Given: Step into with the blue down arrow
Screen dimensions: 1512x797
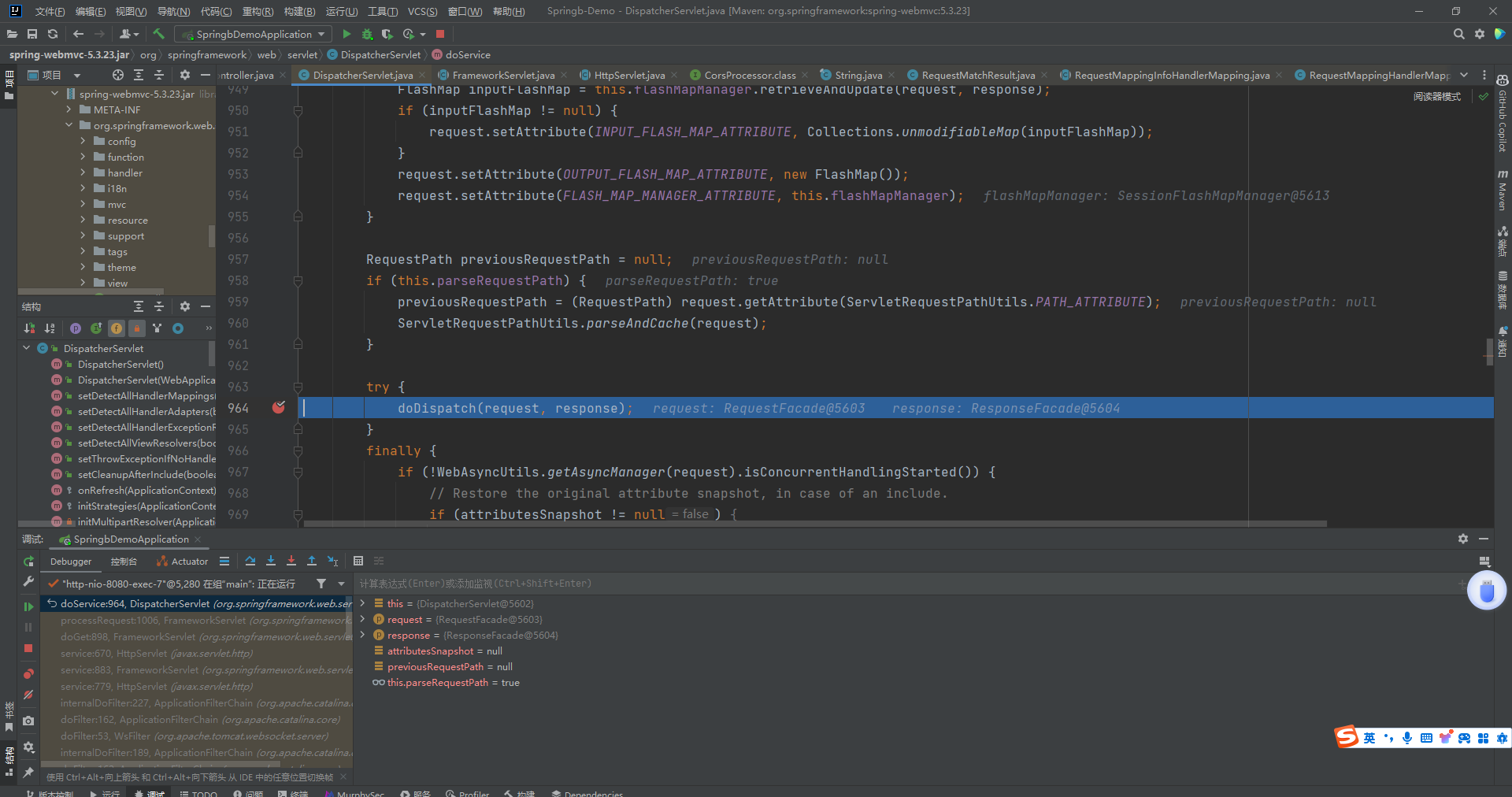Looking at the screenshot, I should pos(271,561).
